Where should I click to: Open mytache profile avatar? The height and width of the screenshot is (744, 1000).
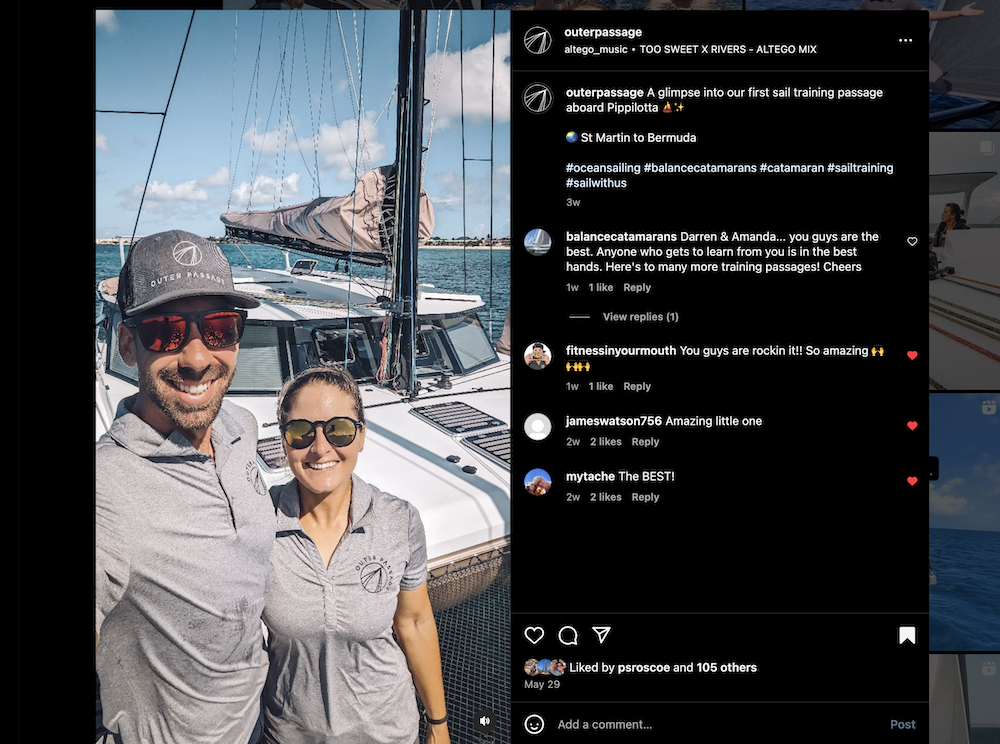(538, 482)
